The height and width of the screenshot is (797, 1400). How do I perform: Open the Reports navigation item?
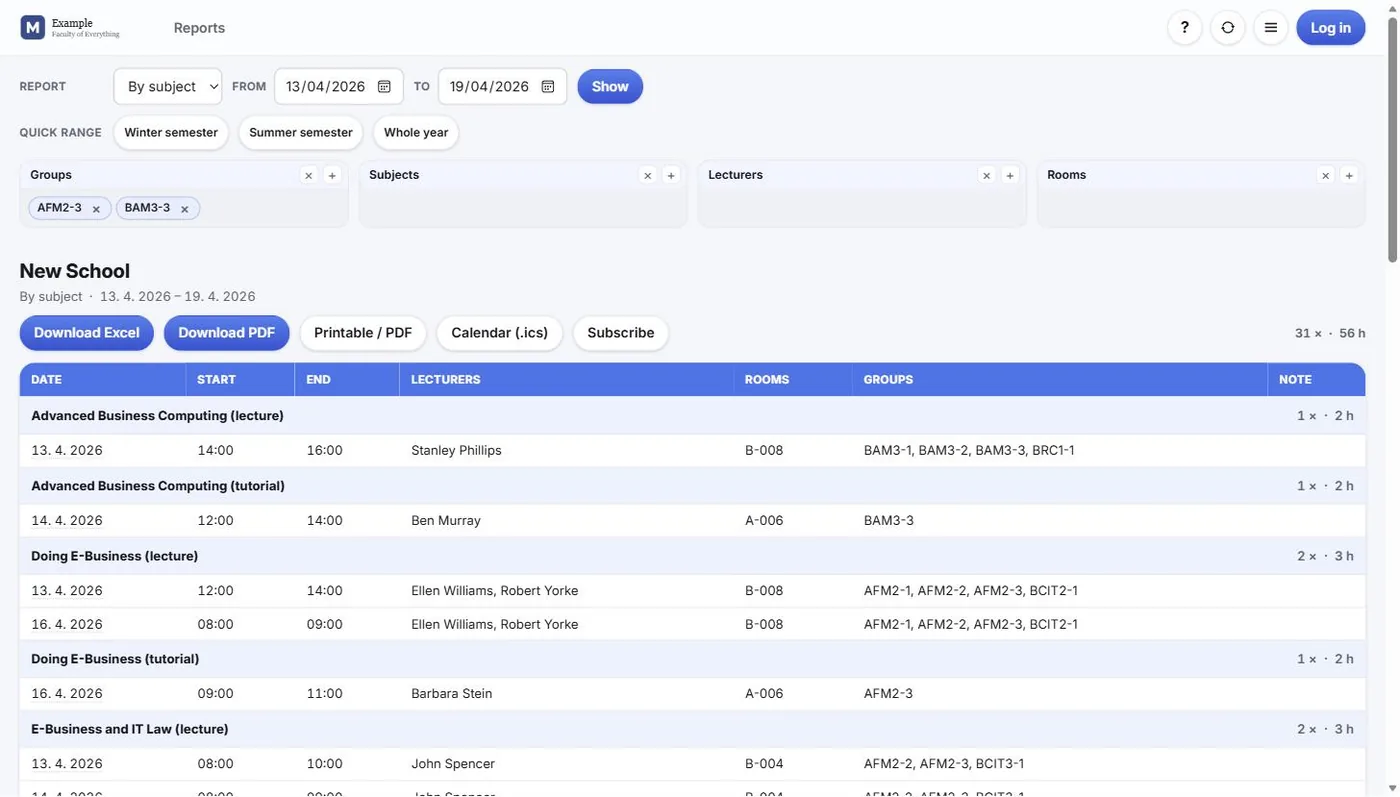click(199, 28)
